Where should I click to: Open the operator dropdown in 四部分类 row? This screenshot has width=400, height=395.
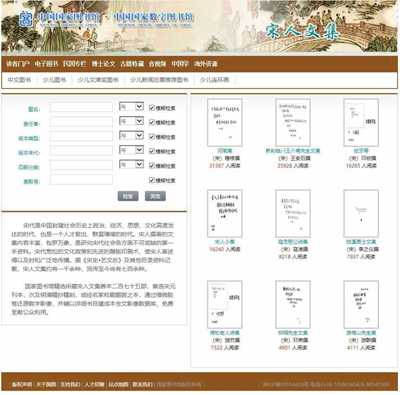(131, 164)
